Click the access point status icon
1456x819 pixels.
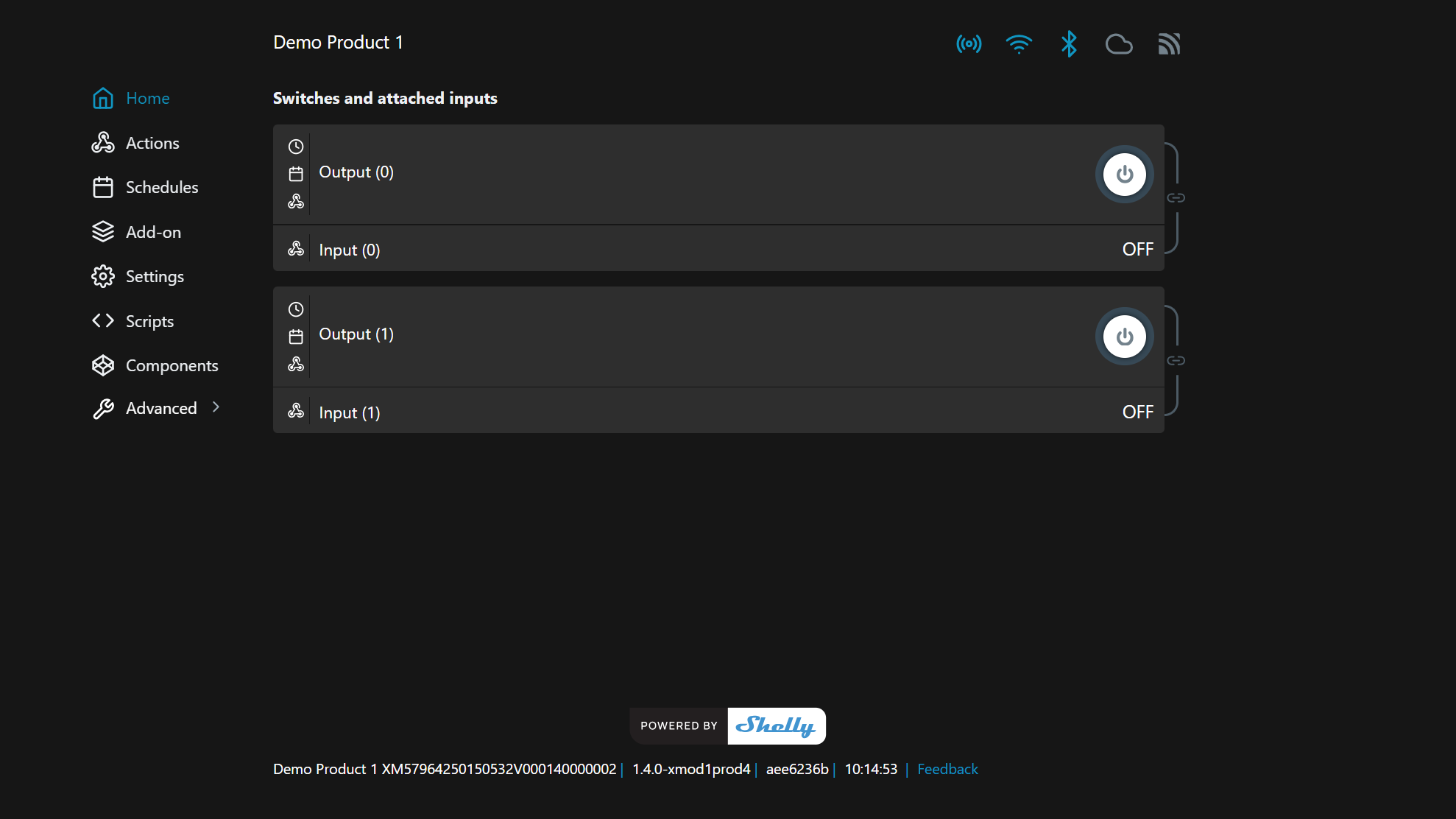point(969,44)
